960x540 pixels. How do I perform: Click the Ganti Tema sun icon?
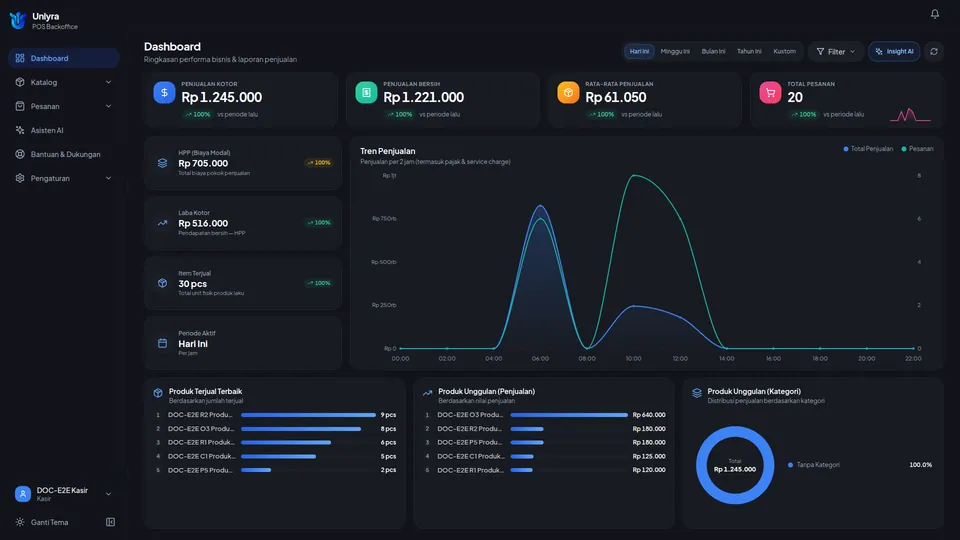[x=20, y=522]
